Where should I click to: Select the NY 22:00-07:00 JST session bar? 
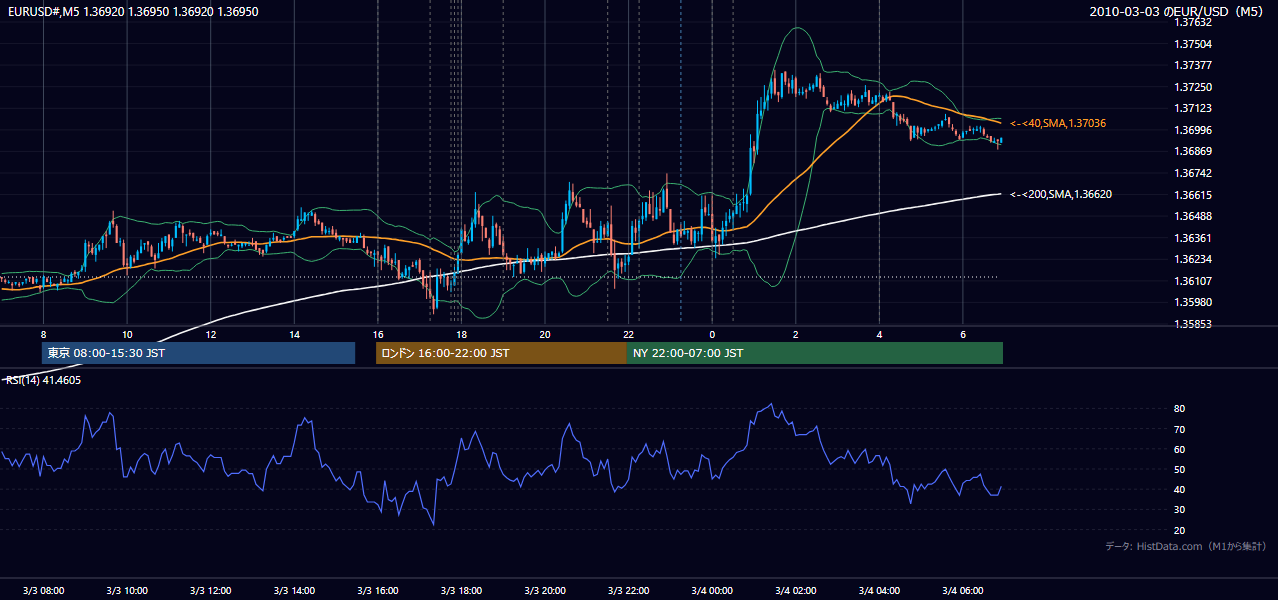tap(815, 353)
